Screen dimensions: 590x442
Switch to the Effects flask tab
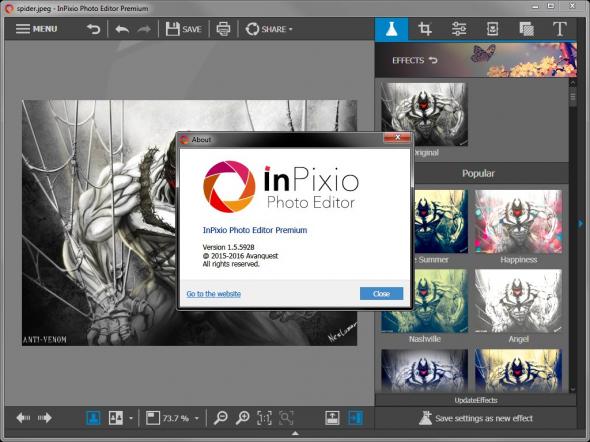(x=391, y=29)
